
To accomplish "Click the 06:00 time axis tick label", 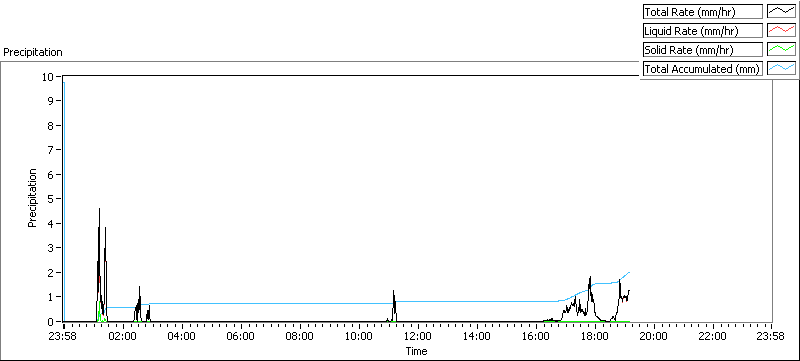I will [x=241, y=336].
